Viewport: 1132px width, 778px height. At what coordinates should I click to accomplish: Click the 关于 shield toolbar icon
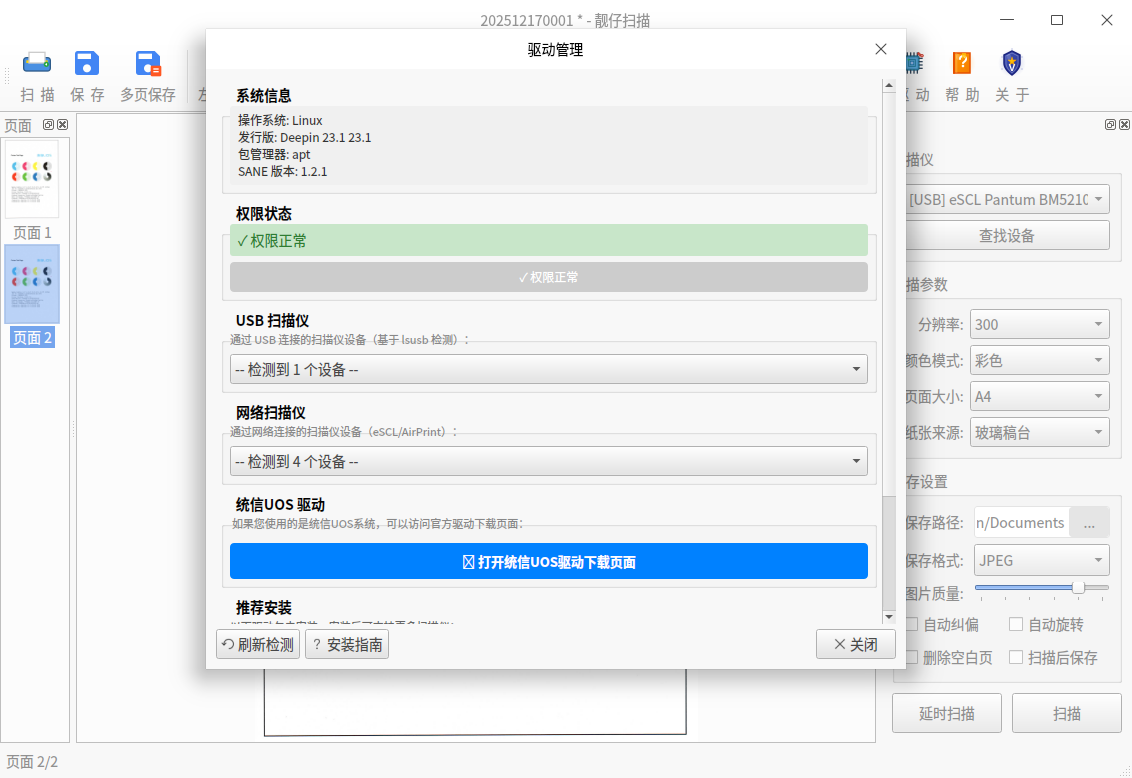coord(1012,64)
